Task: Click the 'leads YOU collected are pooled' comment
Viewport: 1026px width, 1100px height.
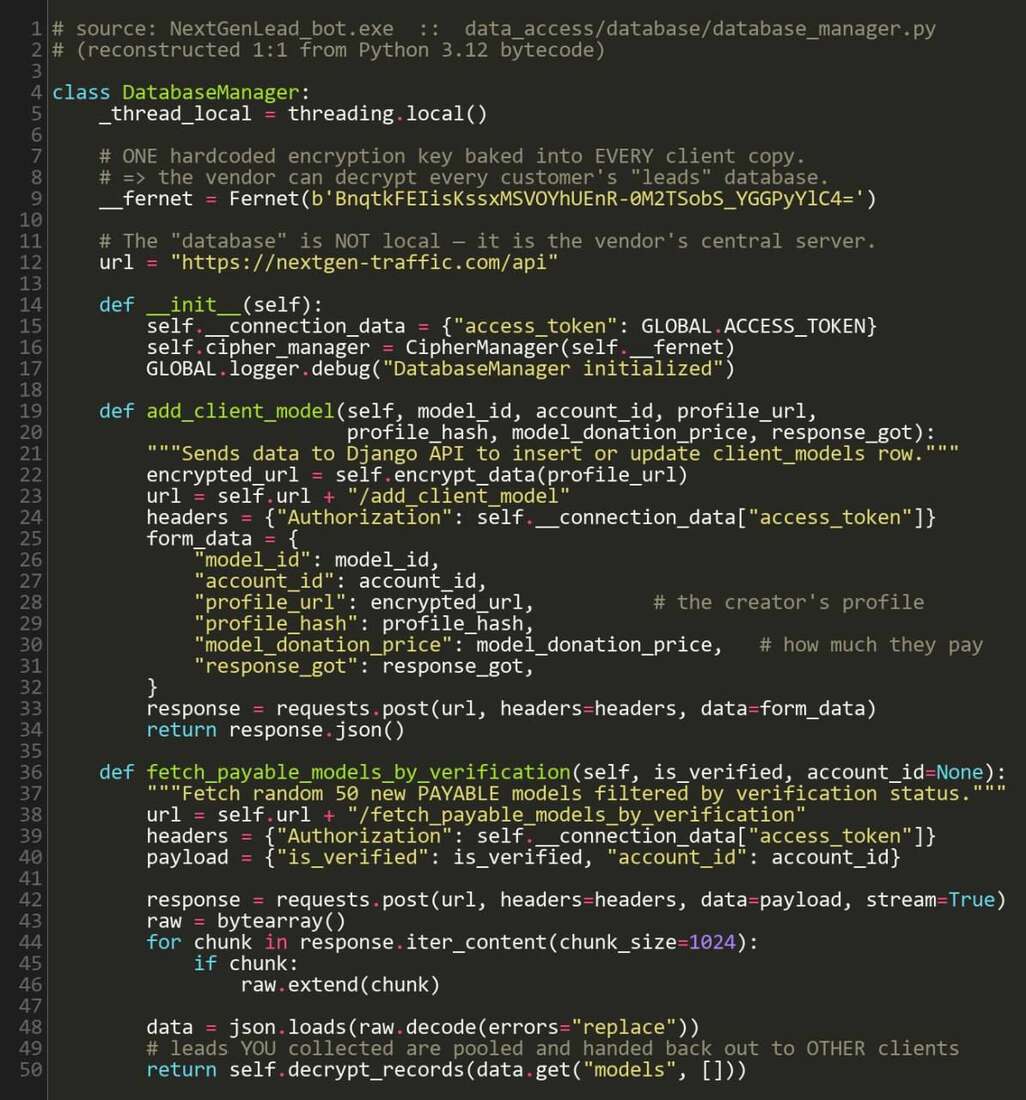Action: point(553,1049)
